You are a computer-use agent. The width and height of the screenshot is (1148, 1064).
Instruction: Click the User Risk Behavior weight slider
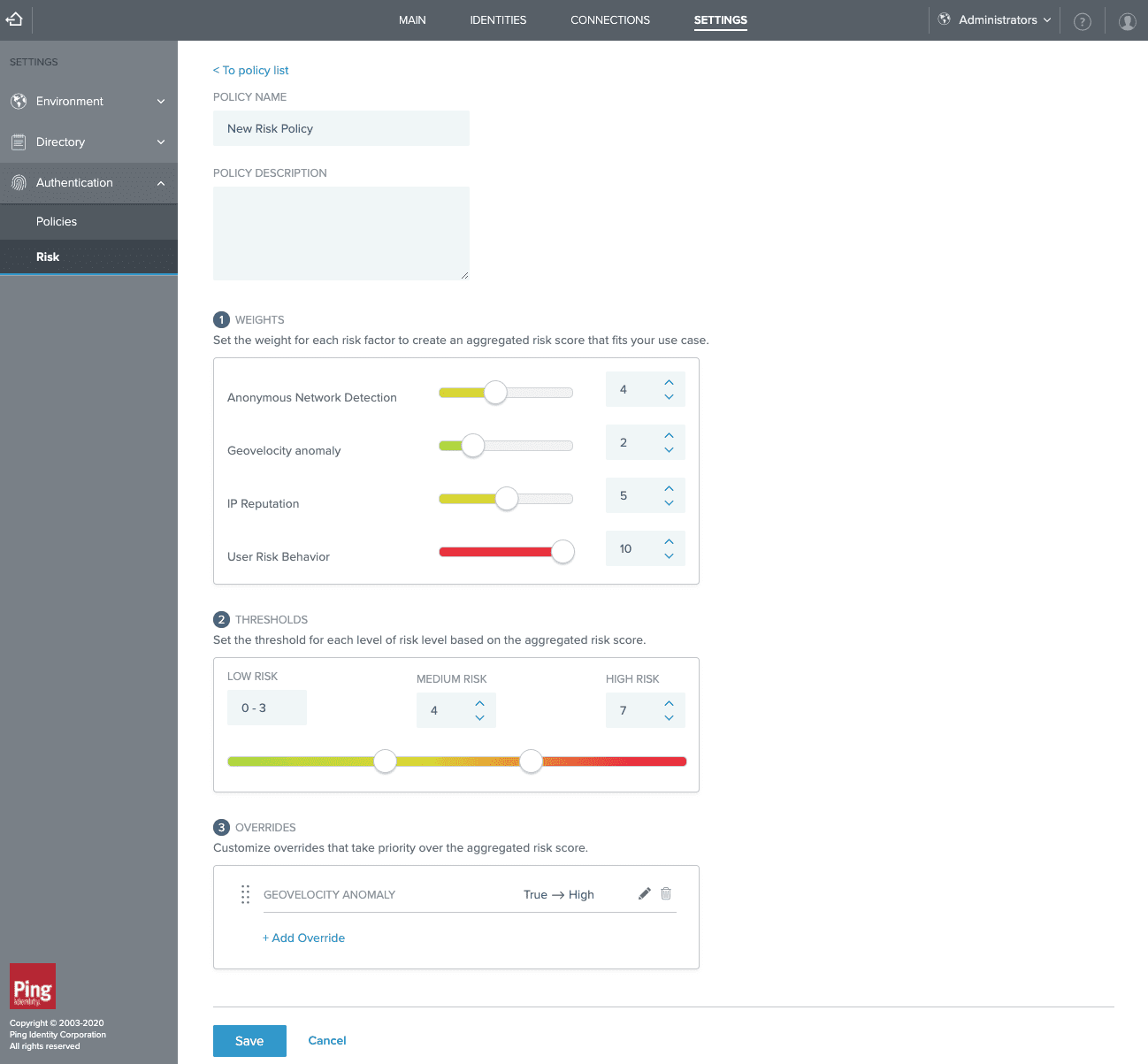pos(563,551)
